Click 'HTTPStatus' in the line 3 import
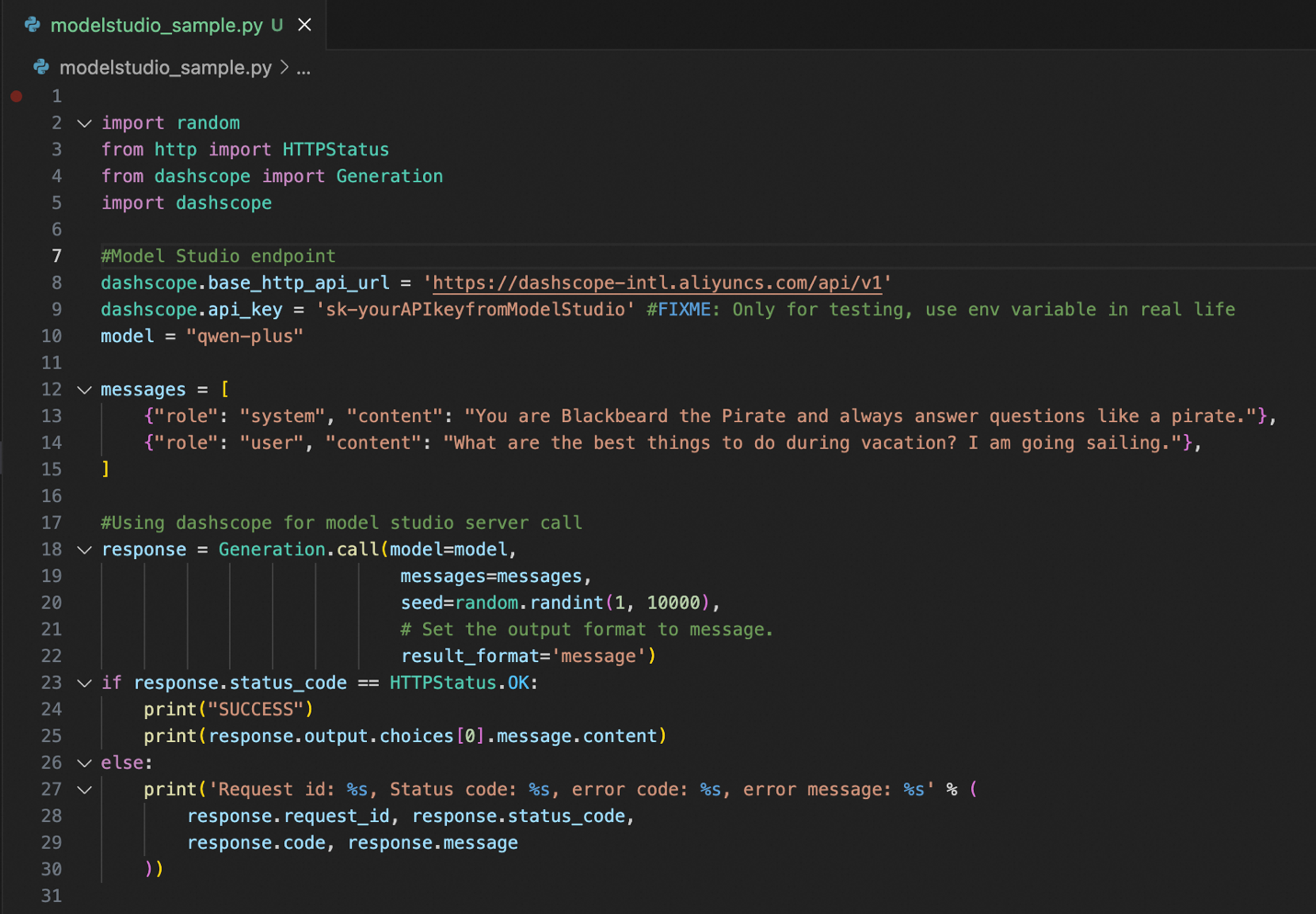1316x914 pixels. pos(336,149)
